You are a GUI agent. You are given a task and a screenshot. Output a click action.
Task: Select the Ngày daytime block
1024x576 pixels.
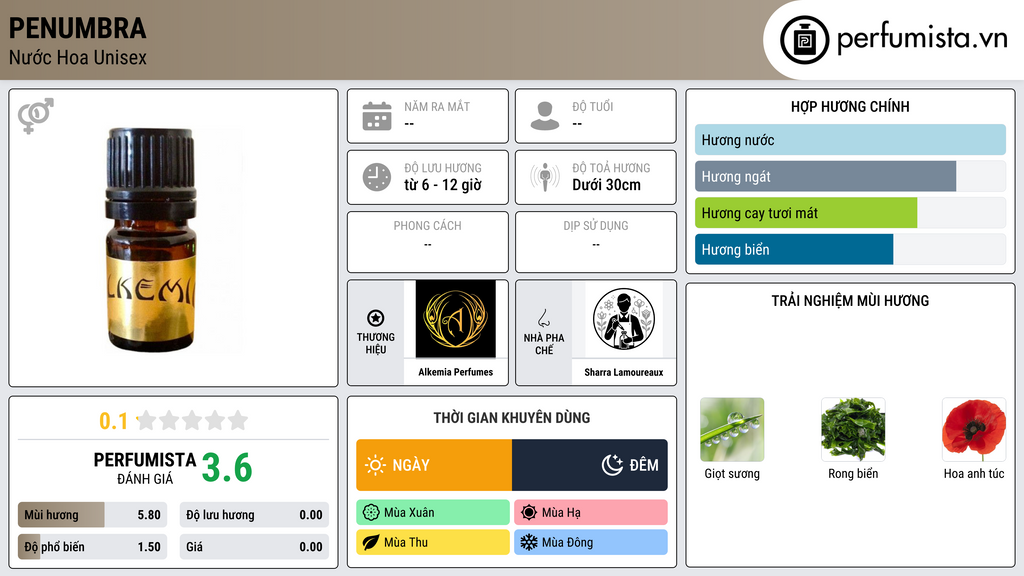click(x=434, y=465)
